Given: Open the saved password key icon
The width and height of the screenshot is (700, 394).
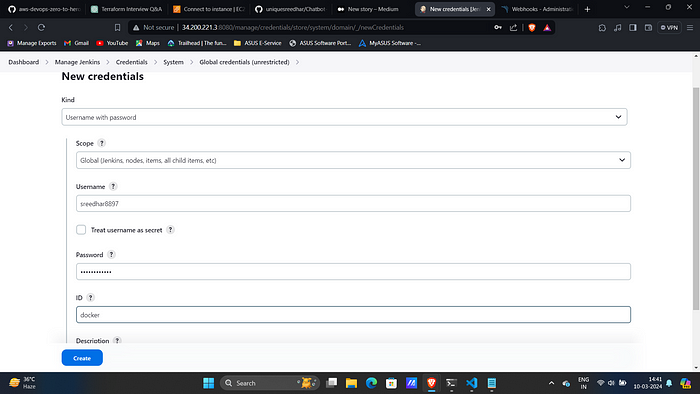Looking at the screenshot, I should click(498, 27).
